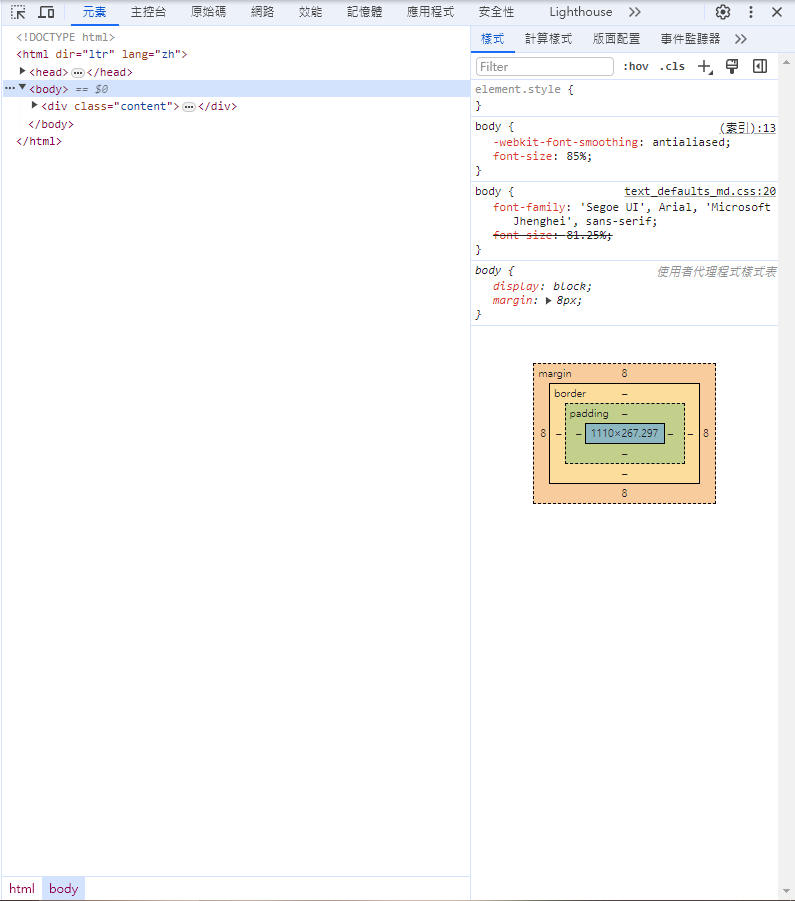Toggle the device toolbar icon
The width and height of the screenshot is (795, 901).
[x=47, y=12]
